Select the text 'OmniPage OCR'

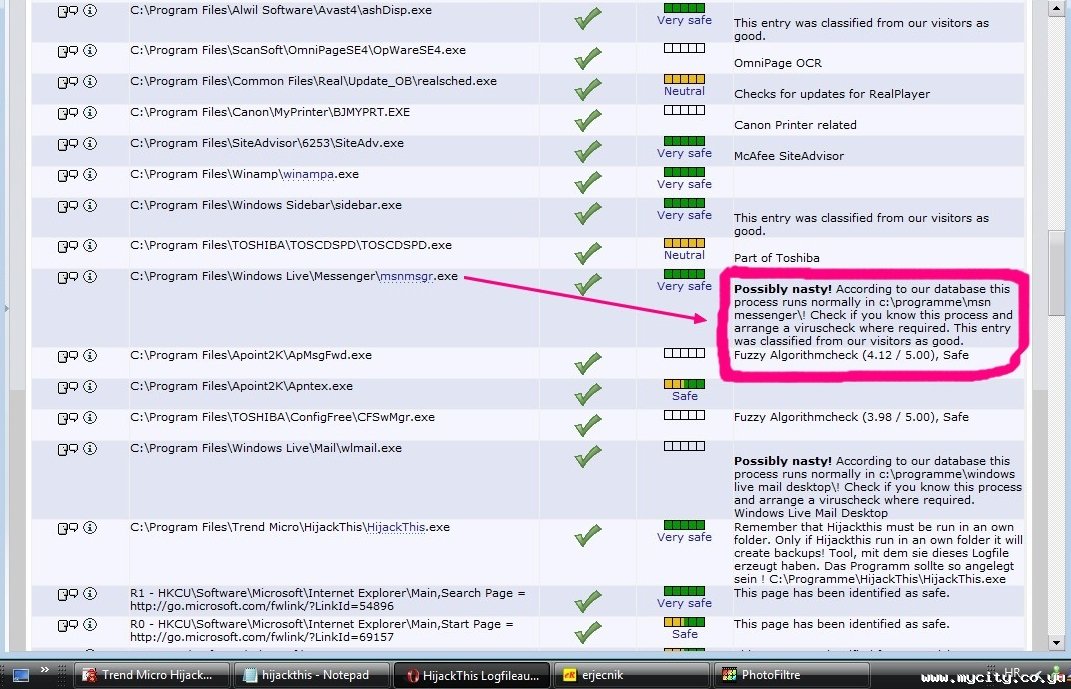click(x=778, y=63)
